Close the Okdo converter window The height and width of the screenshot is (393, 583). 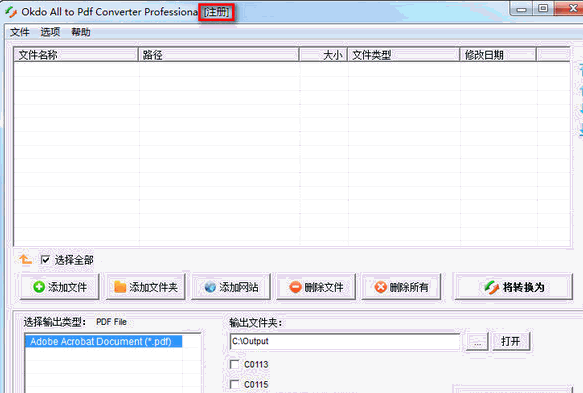pos(570,9)
